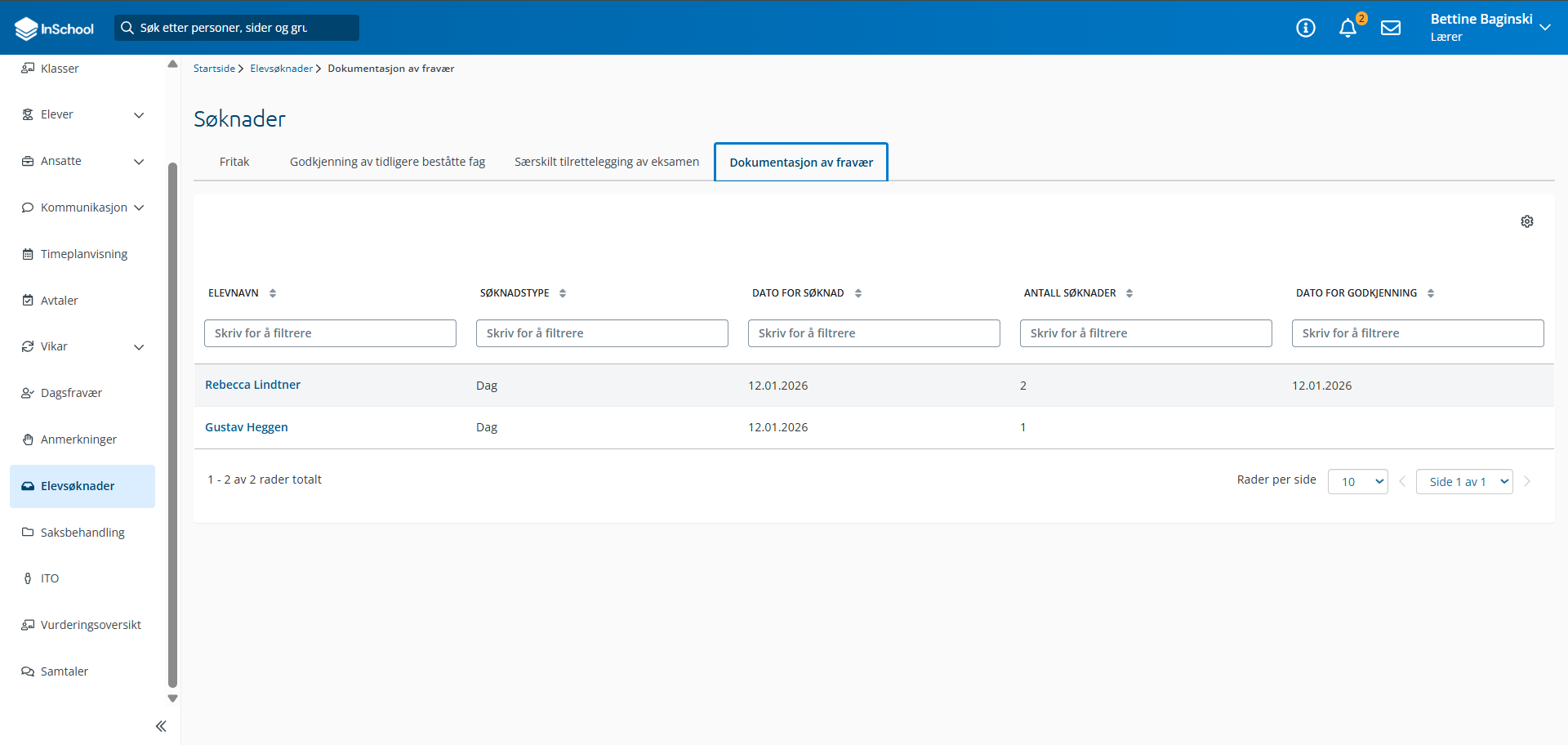Viewport: 1568px width, 745px height.
Task: Open the notifications bell
Action: click(x=1348, y=28)
